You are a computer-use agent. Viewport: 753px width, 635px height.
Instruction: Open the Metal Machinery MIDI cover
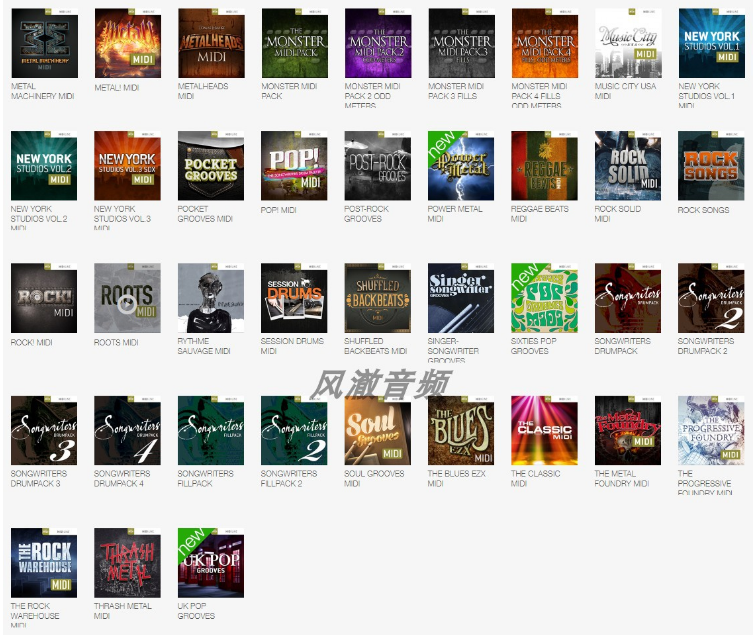click(x=44, y=43)
